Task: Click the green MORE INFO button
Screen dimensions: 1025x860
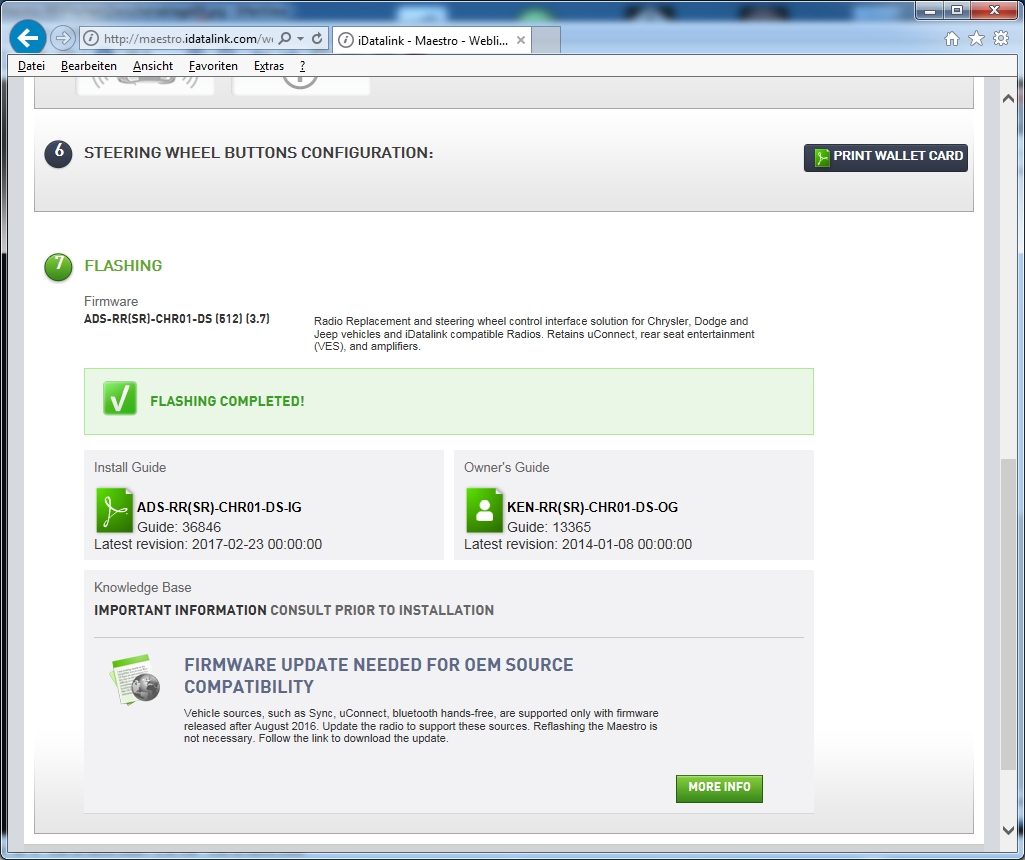Action: [x=719, y=788]
